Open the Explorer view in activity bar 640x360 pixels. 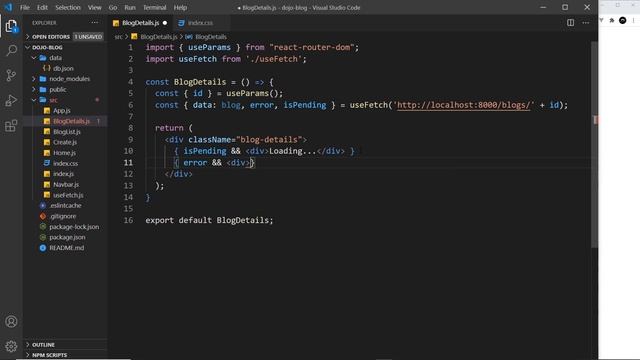pos(11,27)
